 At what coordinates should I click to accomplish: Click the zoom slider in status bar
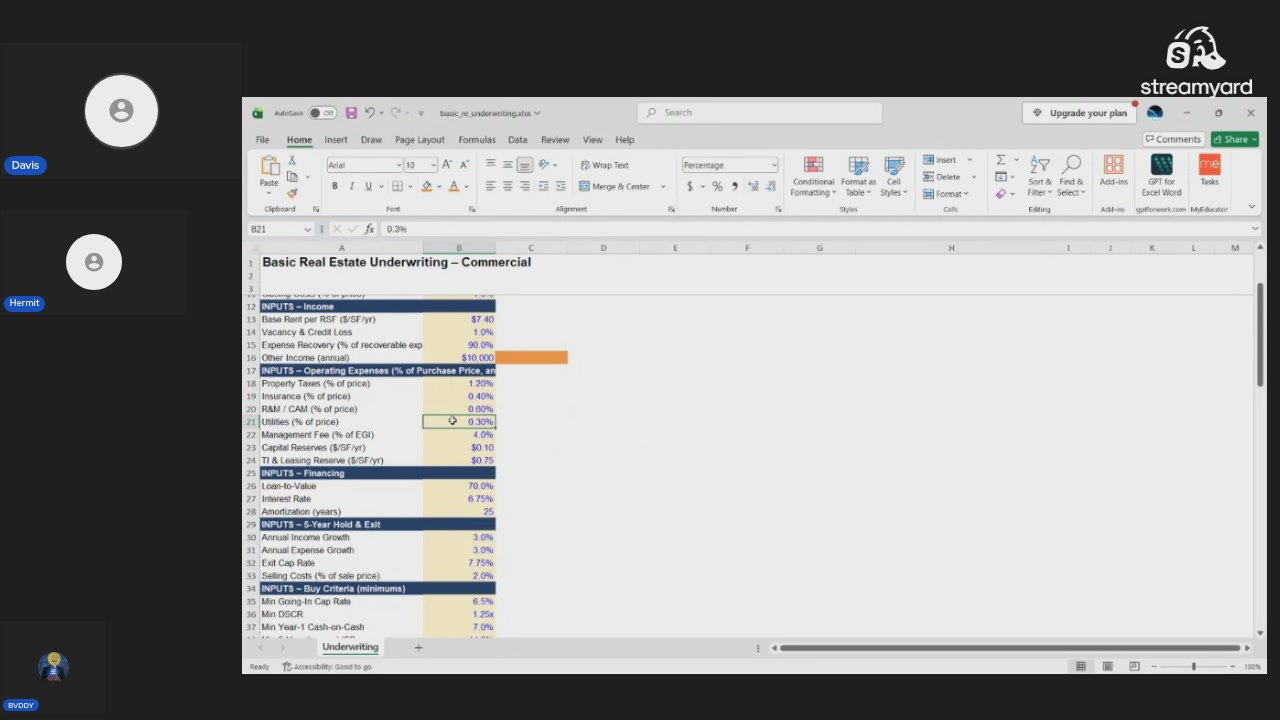(1193, 666)
